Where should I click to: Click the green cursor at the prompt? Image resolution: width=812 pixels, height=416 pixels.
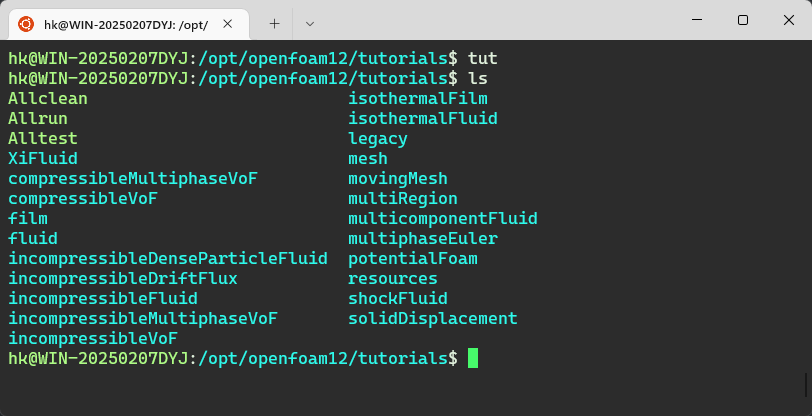click(x=473, y=358)
